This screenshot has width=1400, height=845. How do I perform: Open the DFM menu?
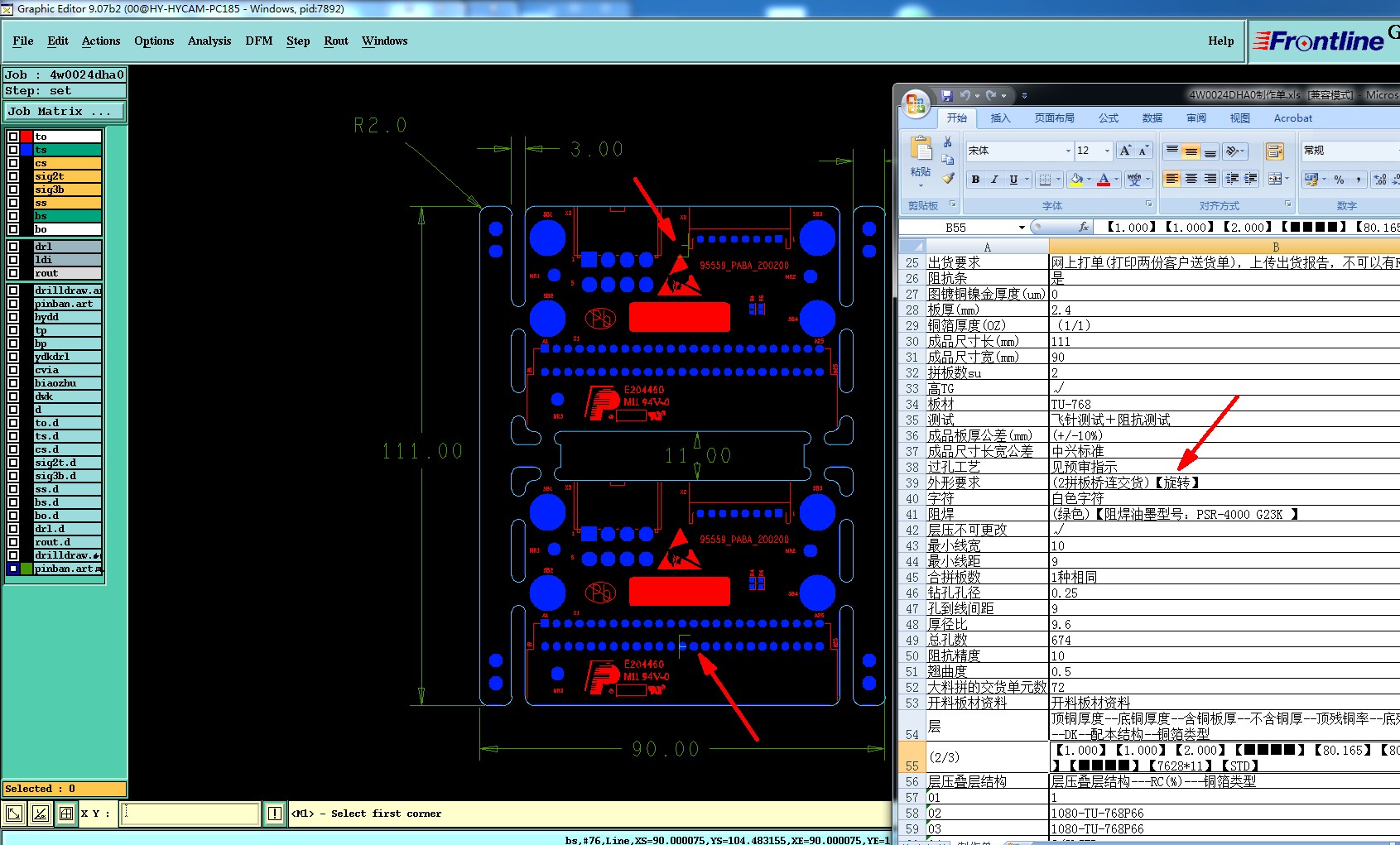pos(259,41)
